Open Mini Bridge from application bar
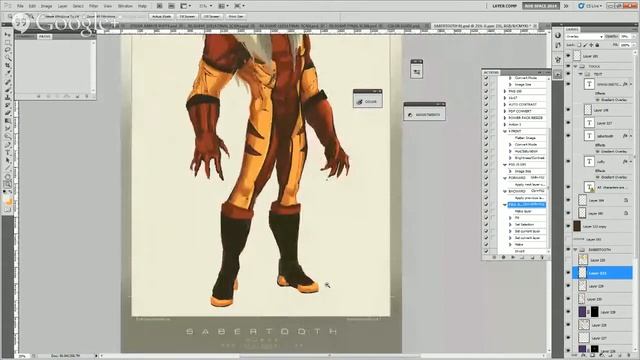 [x=171, y=6]
